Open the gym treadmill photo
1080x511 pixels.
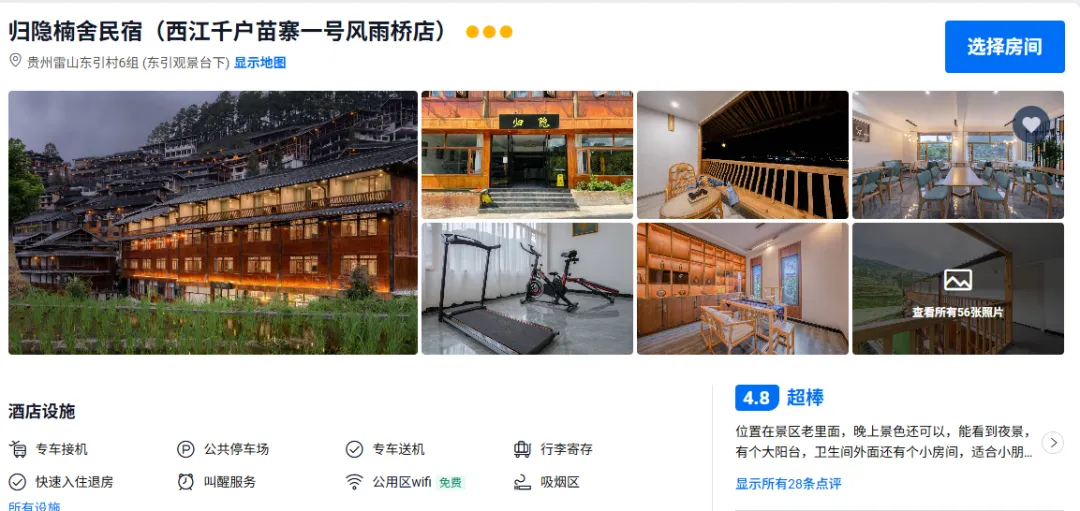point(527,289)
